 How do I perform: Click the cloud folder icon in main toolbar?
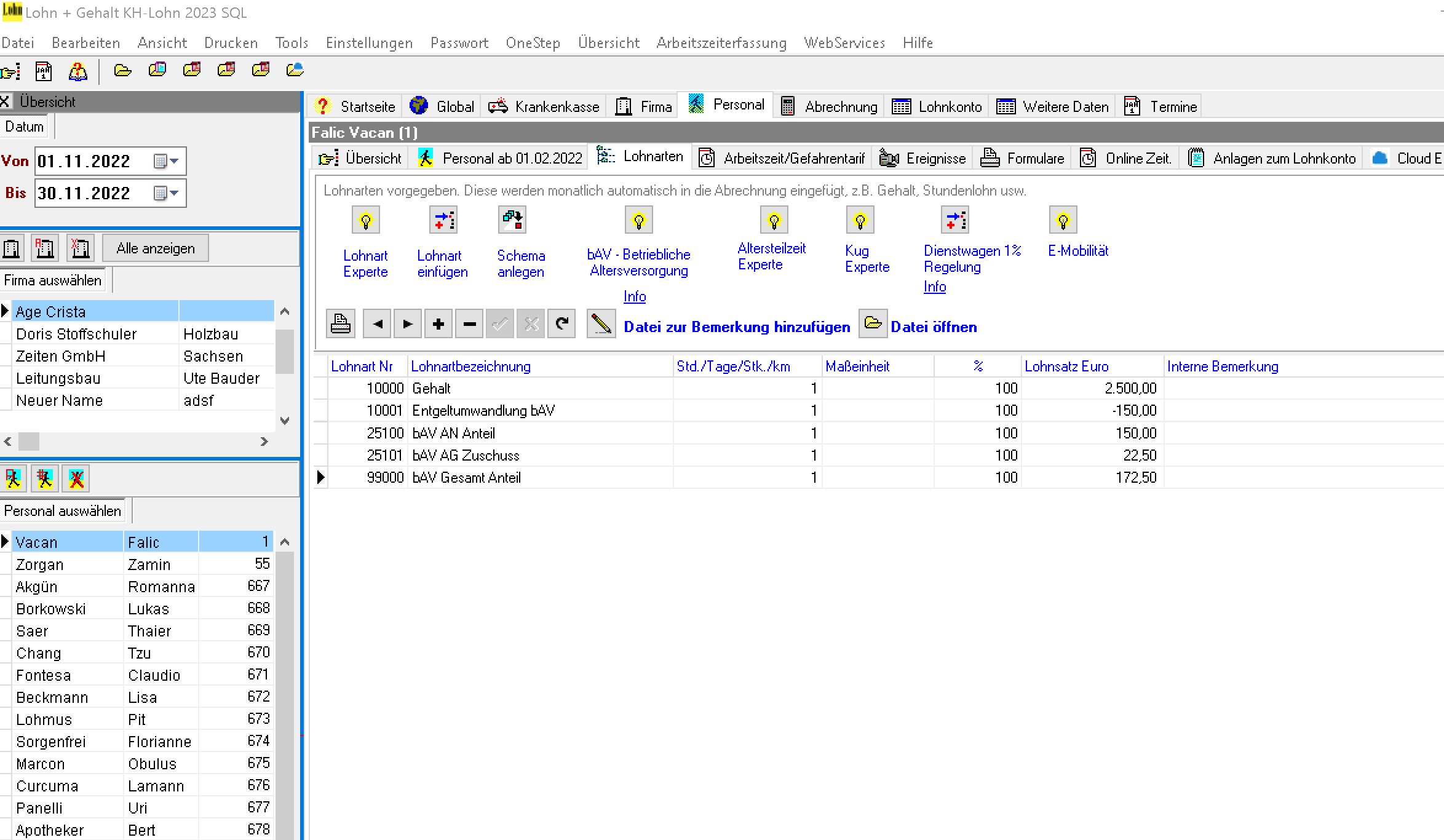coord(295,70)
